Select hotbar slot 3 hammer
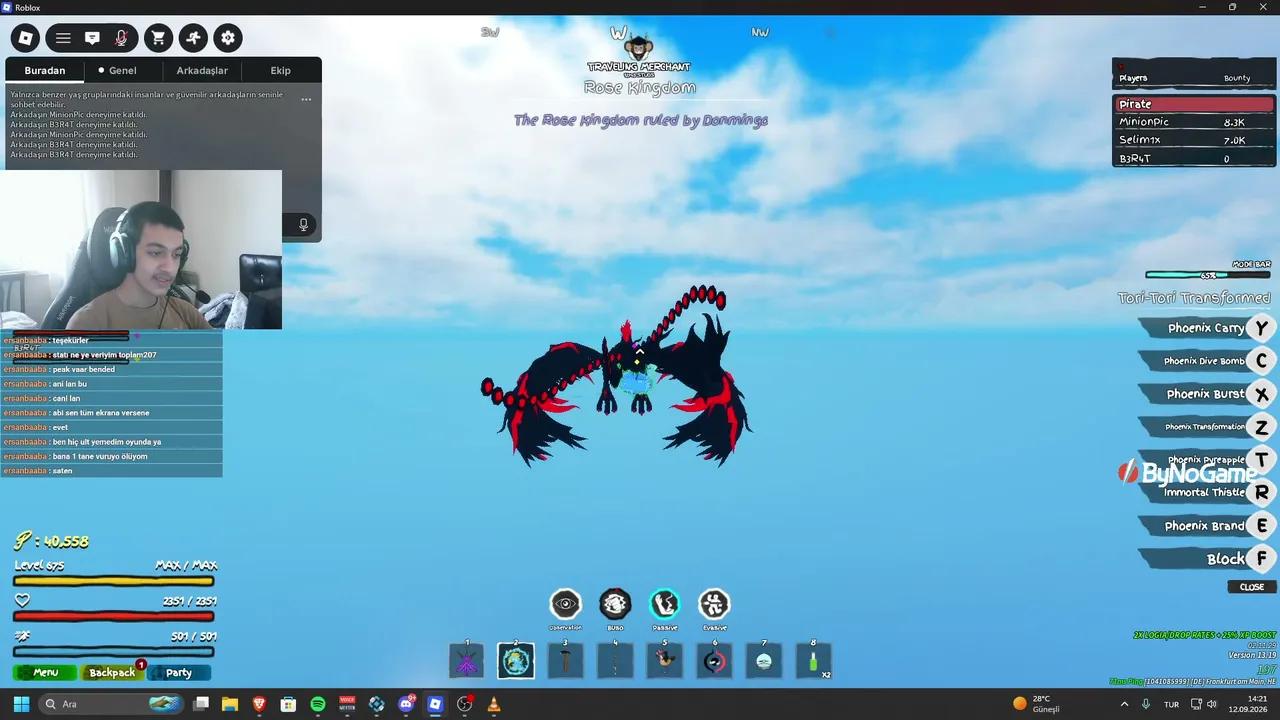1280x720 pixels. 565,661
